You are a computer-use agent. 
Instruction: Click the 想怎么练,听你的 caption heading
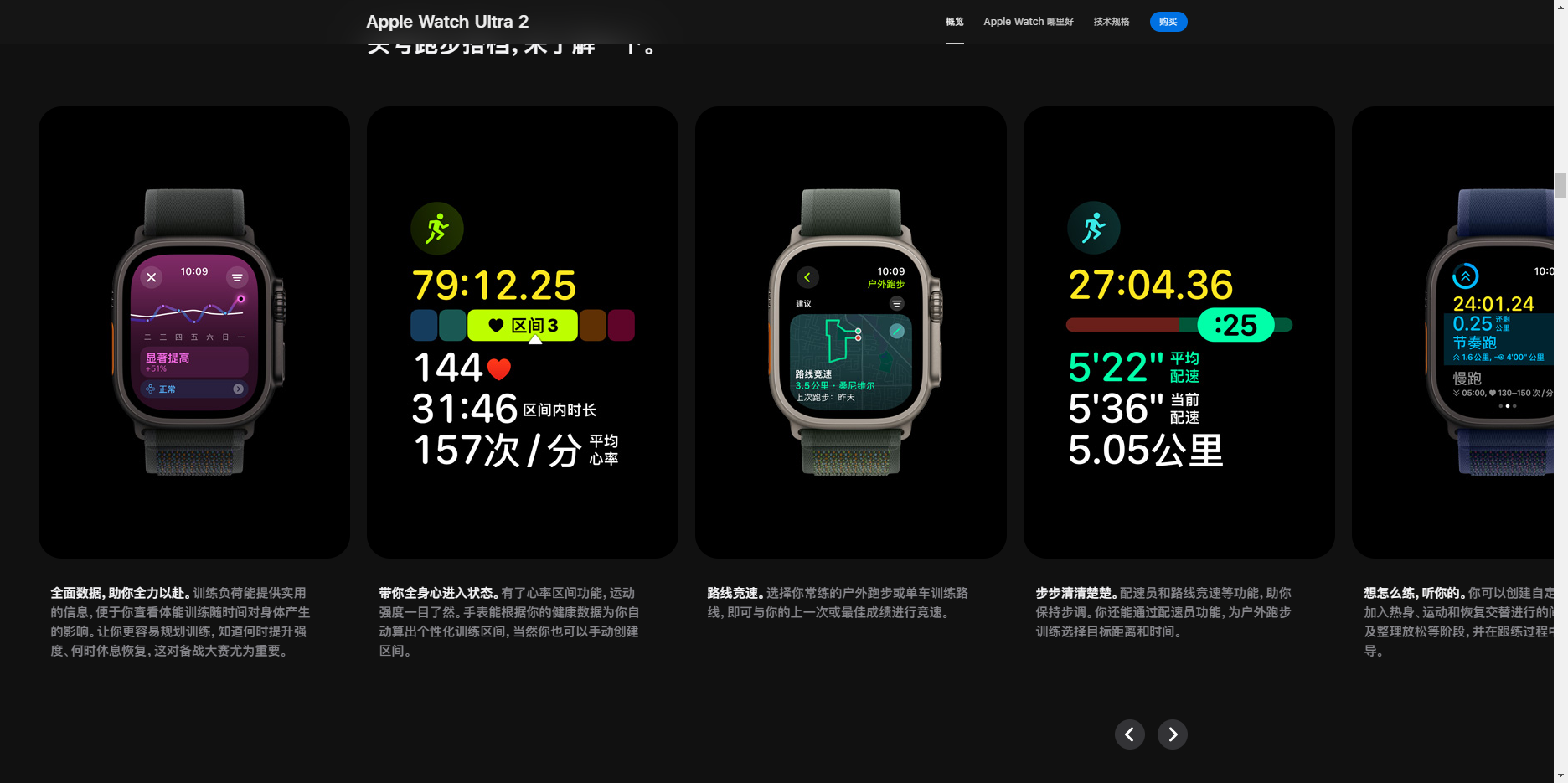tap(1416, 593)
